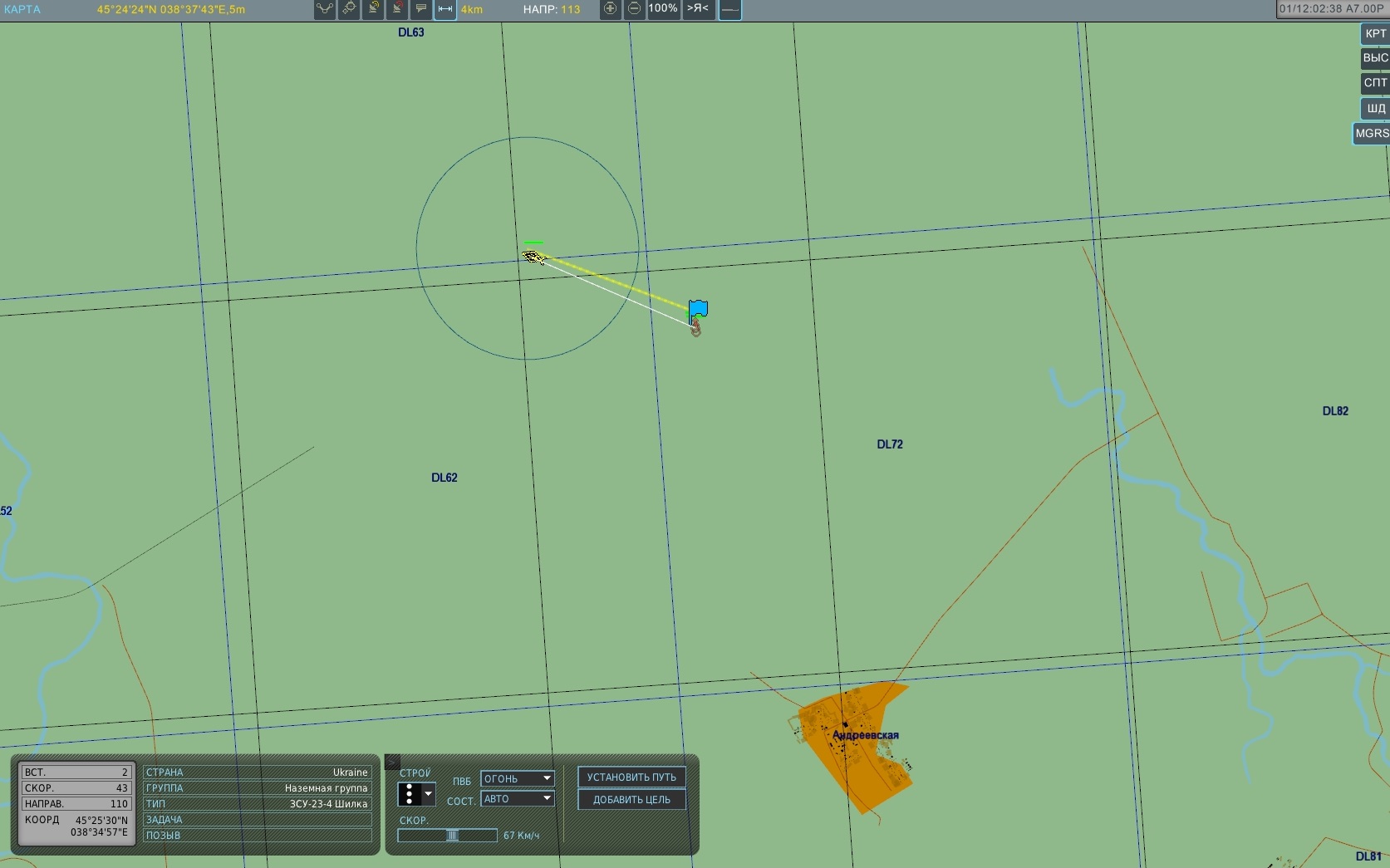Click the DL63 grid label
The height and width of the screenshot is (868, 1390).
[411, 32]
